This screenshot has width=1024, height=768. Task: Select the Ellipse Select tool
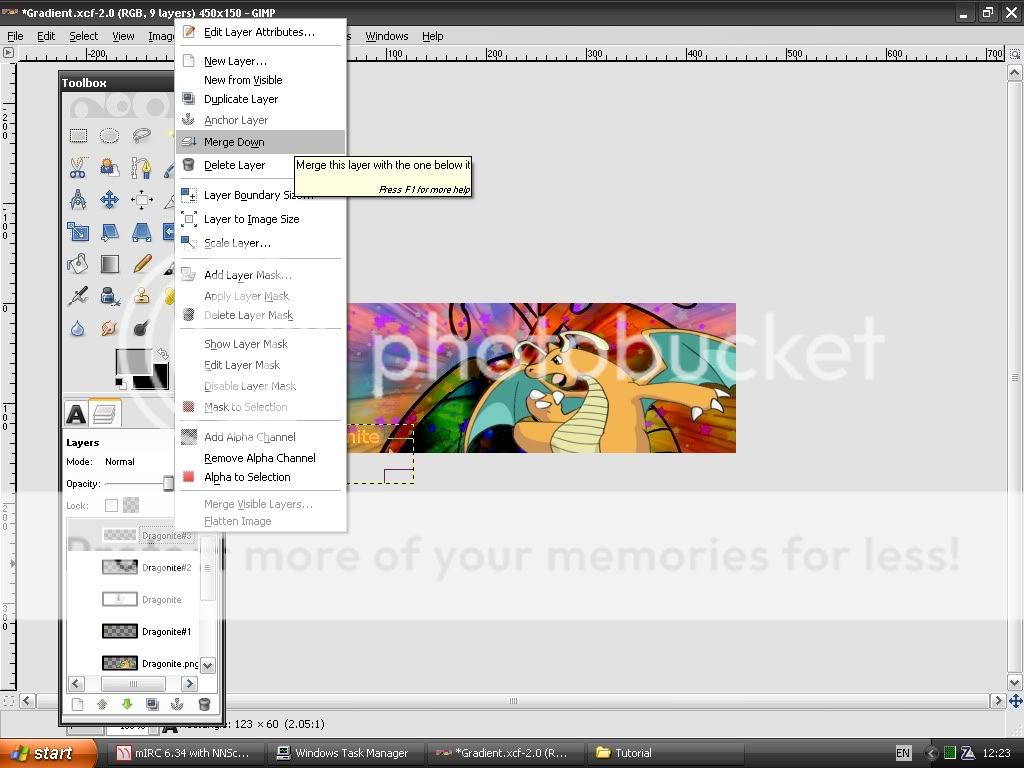(110, 136)
